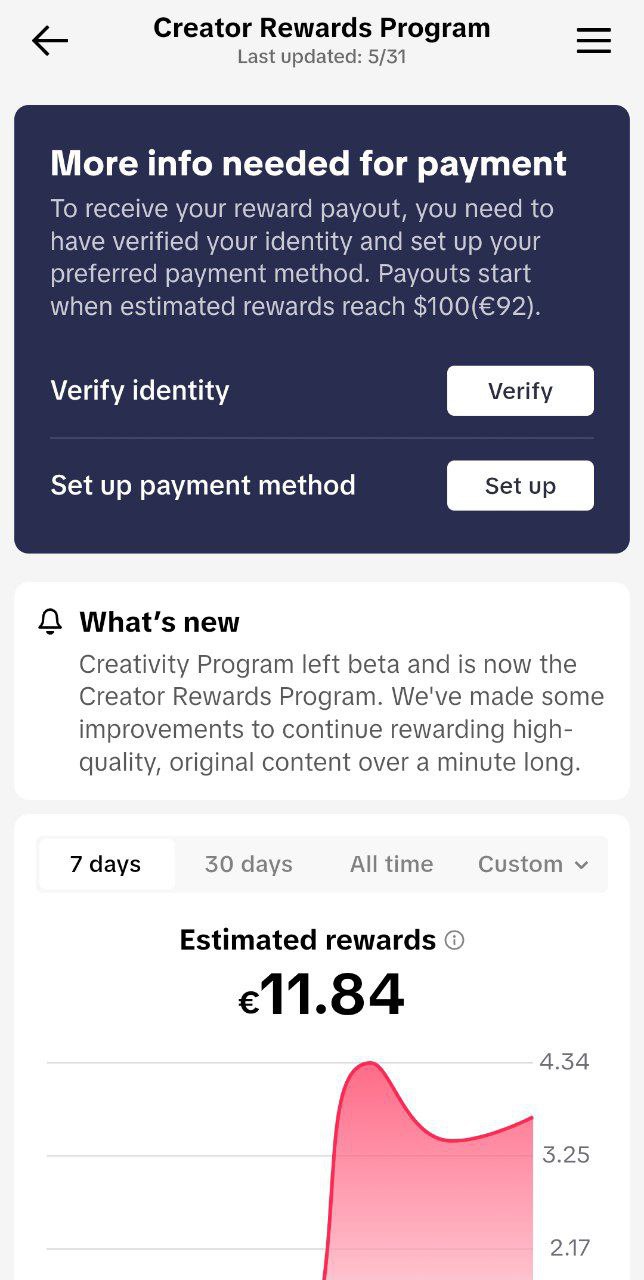The height and width of the screenshot is (1280, 644).
Task: Expand the Custom date range dropdown
Action: 533,864
